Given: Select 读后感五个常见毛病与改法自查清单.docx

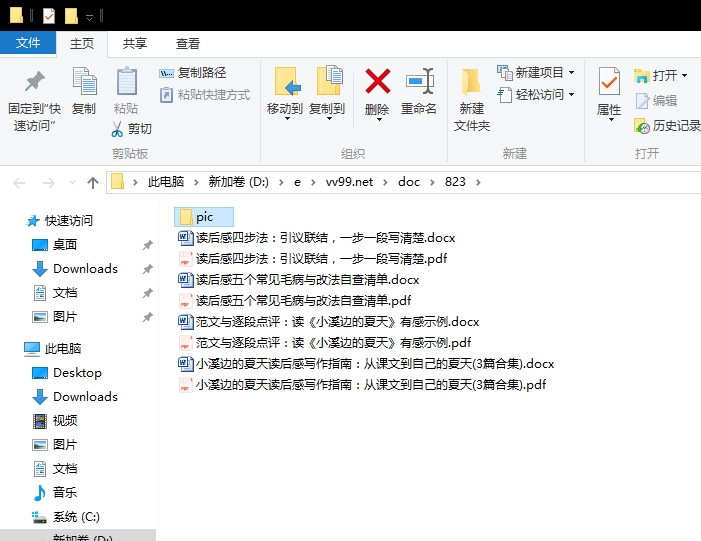Looking at the screenshot, I should coord(299,280).
